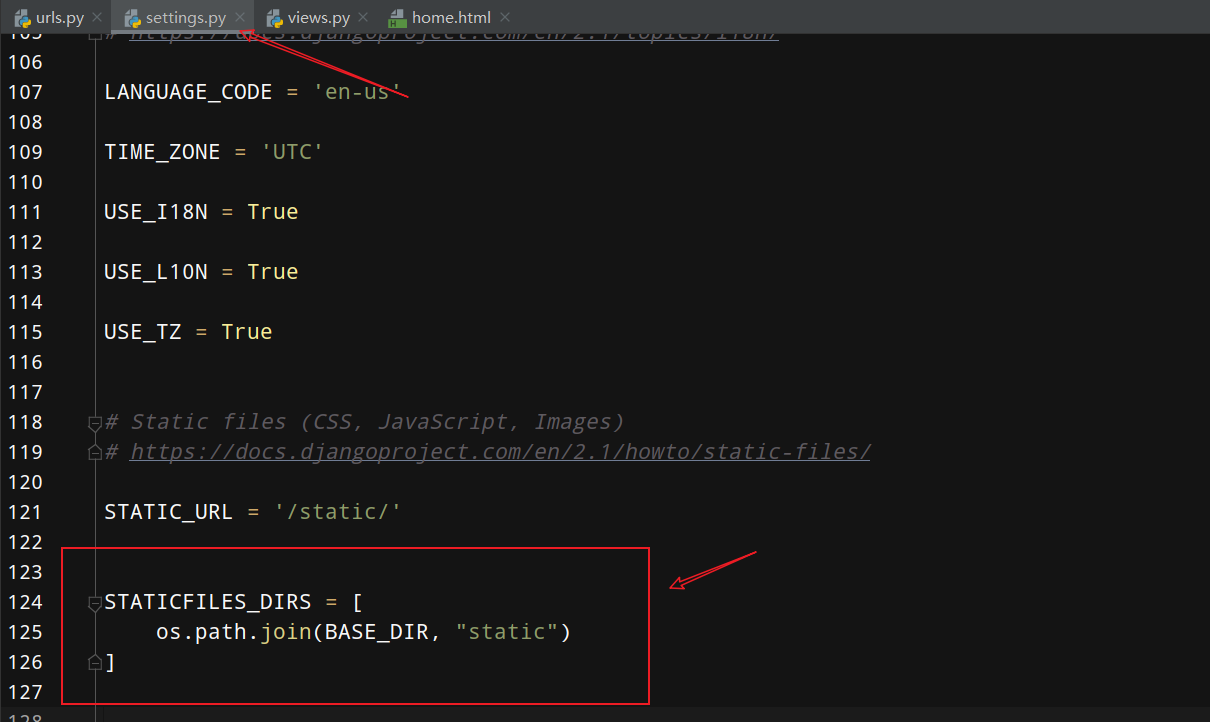Click LANGUAGE_CODE variable name

(x=188, y=92)
